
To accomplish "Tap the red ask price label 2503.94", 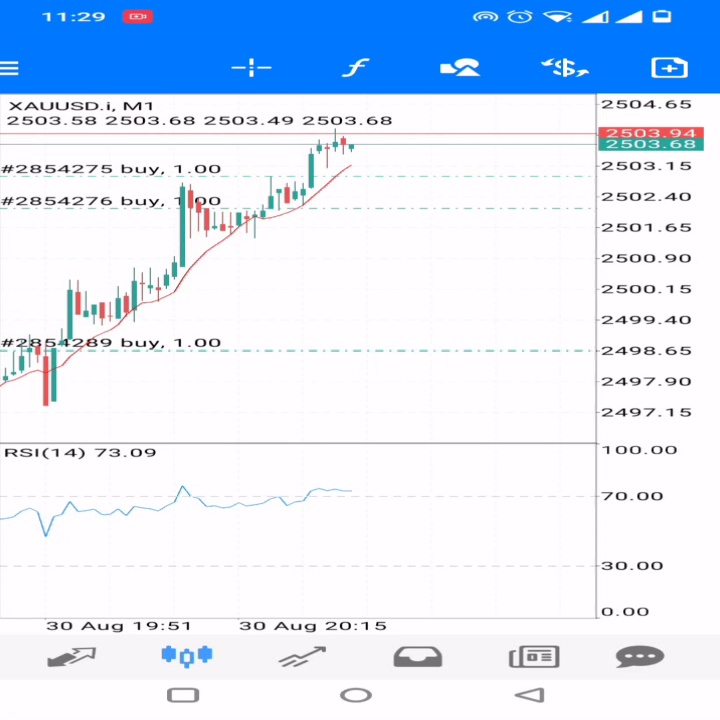I will (x=651, y=133).
